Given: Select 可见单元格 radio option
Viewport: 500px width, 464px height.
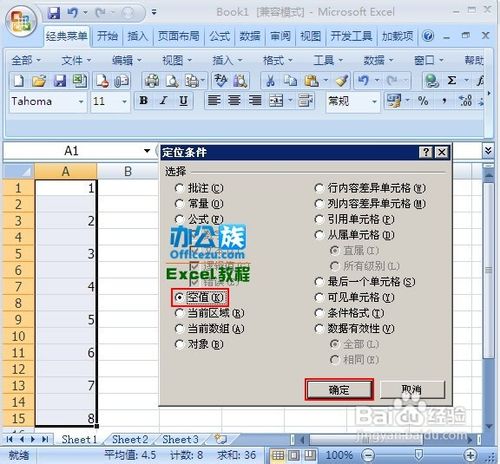Looking at the screenshot, I should pyautogui.click(x=354, y=297).
